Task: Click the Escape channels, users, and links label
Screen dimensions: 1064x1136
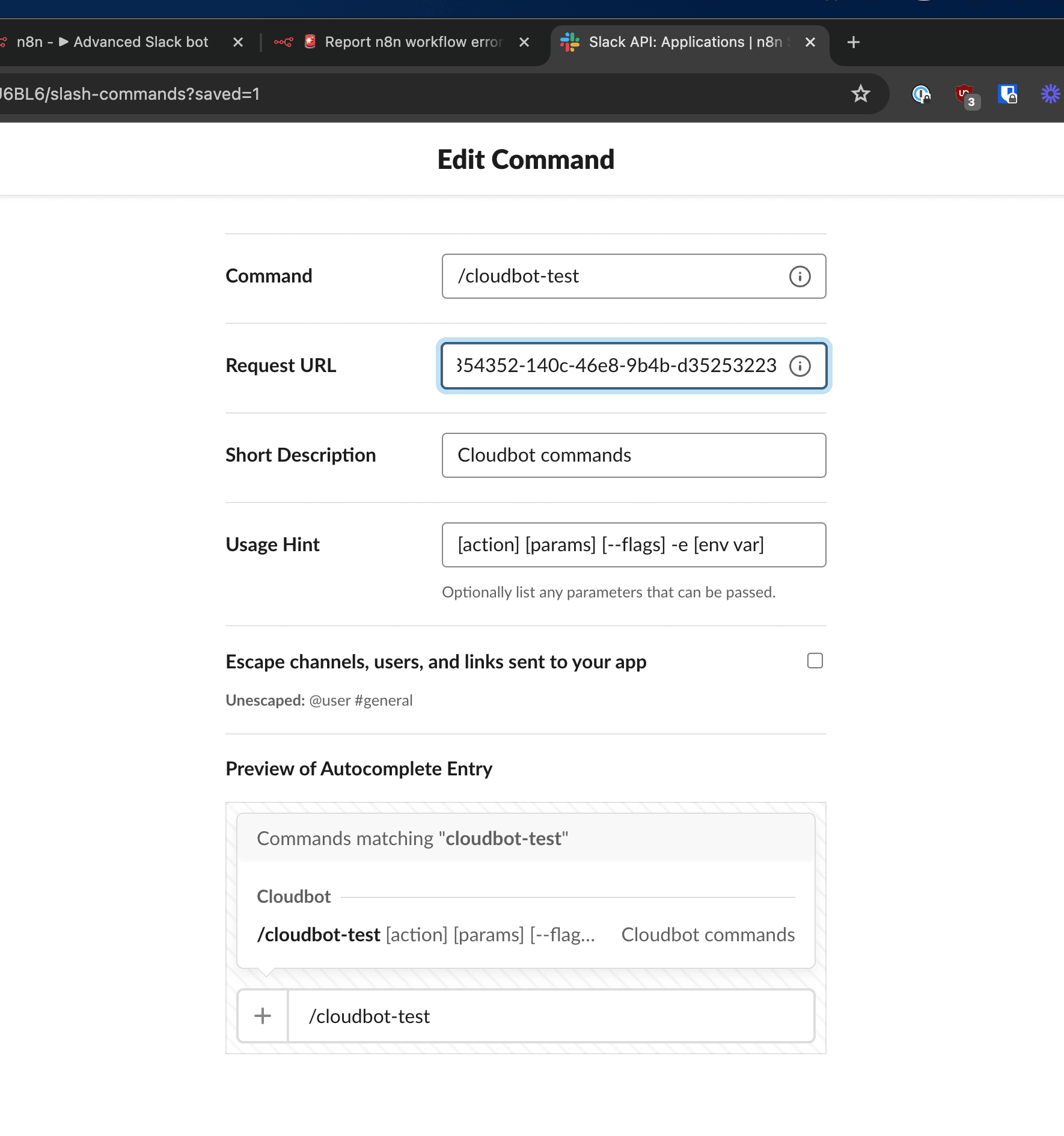Action: coord(436,662)
